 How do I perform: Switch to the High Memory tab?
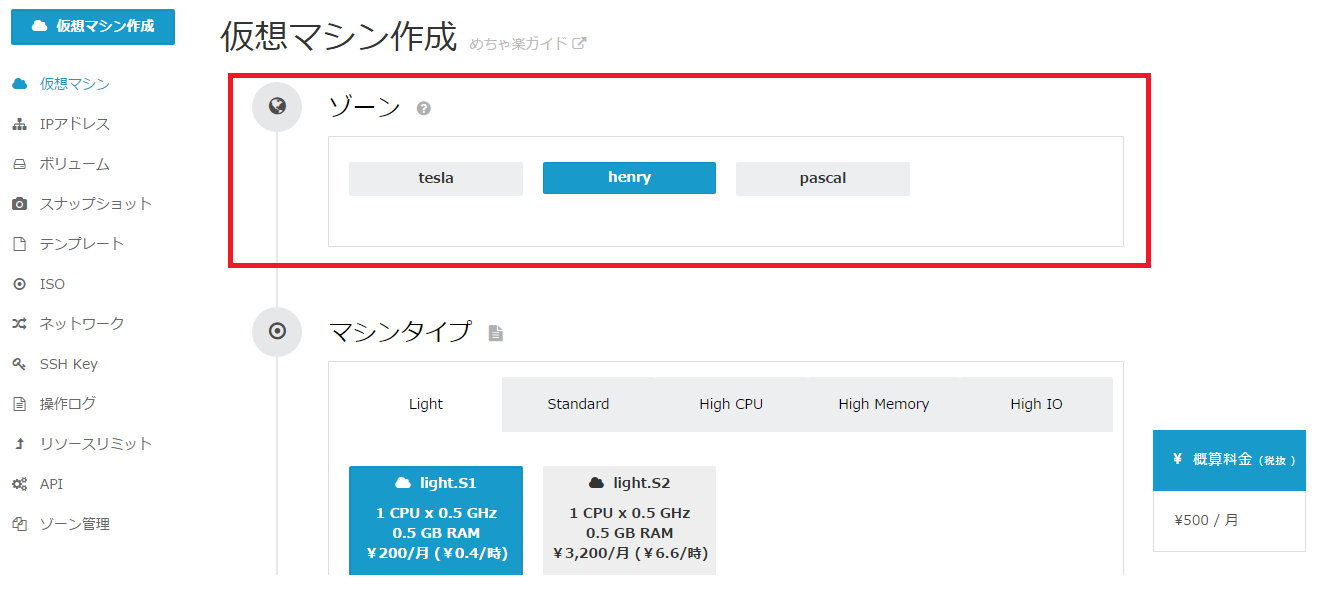pyautogui.click(x=883, y=404)
